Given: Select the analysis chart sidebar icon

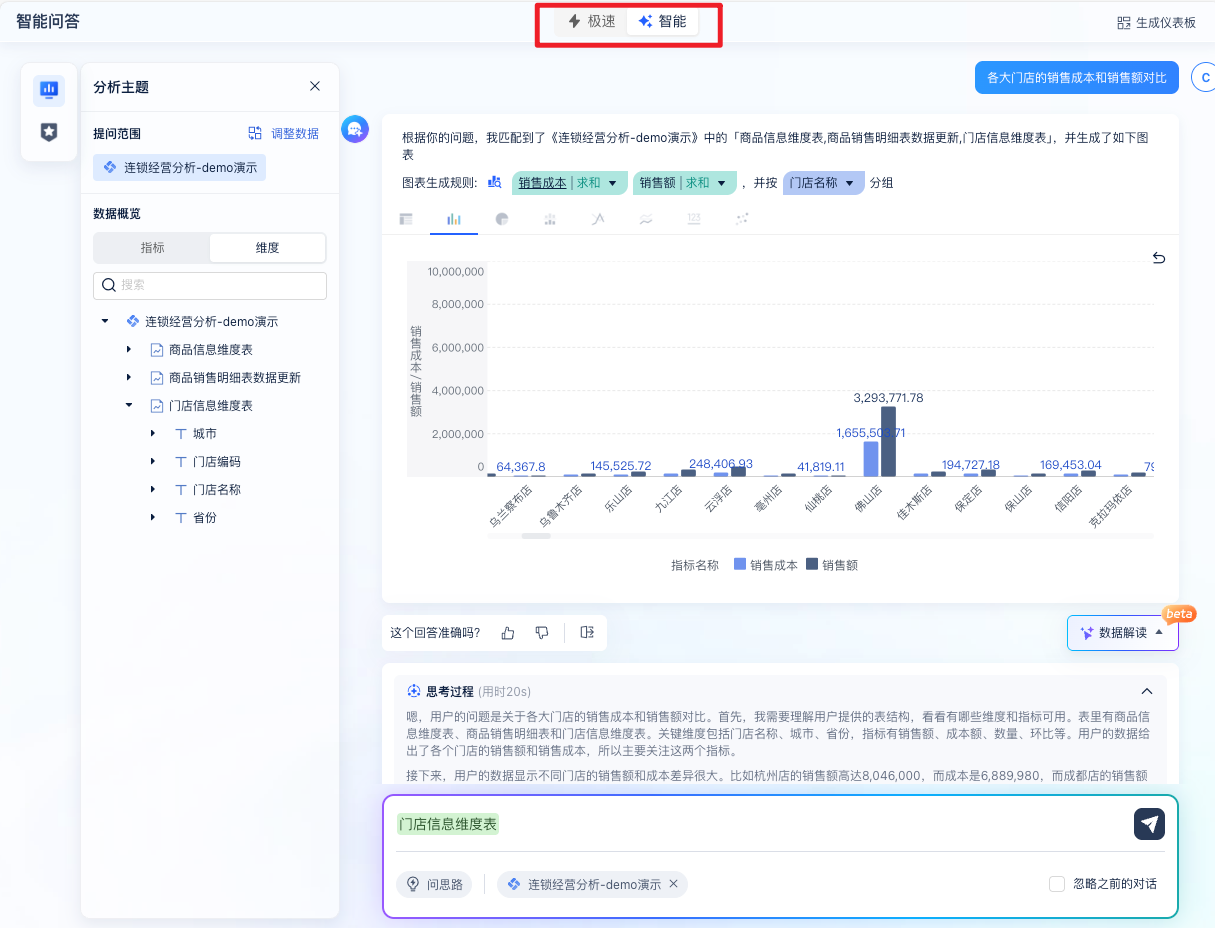Looking at the screenshot, I should 49,90.
